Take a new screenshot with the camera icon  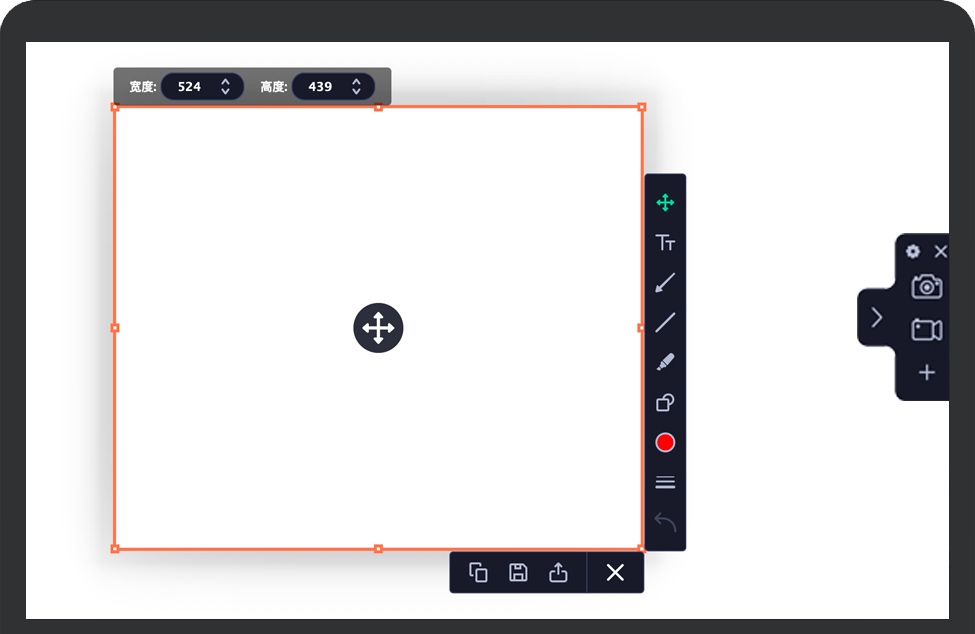(926, 286)
